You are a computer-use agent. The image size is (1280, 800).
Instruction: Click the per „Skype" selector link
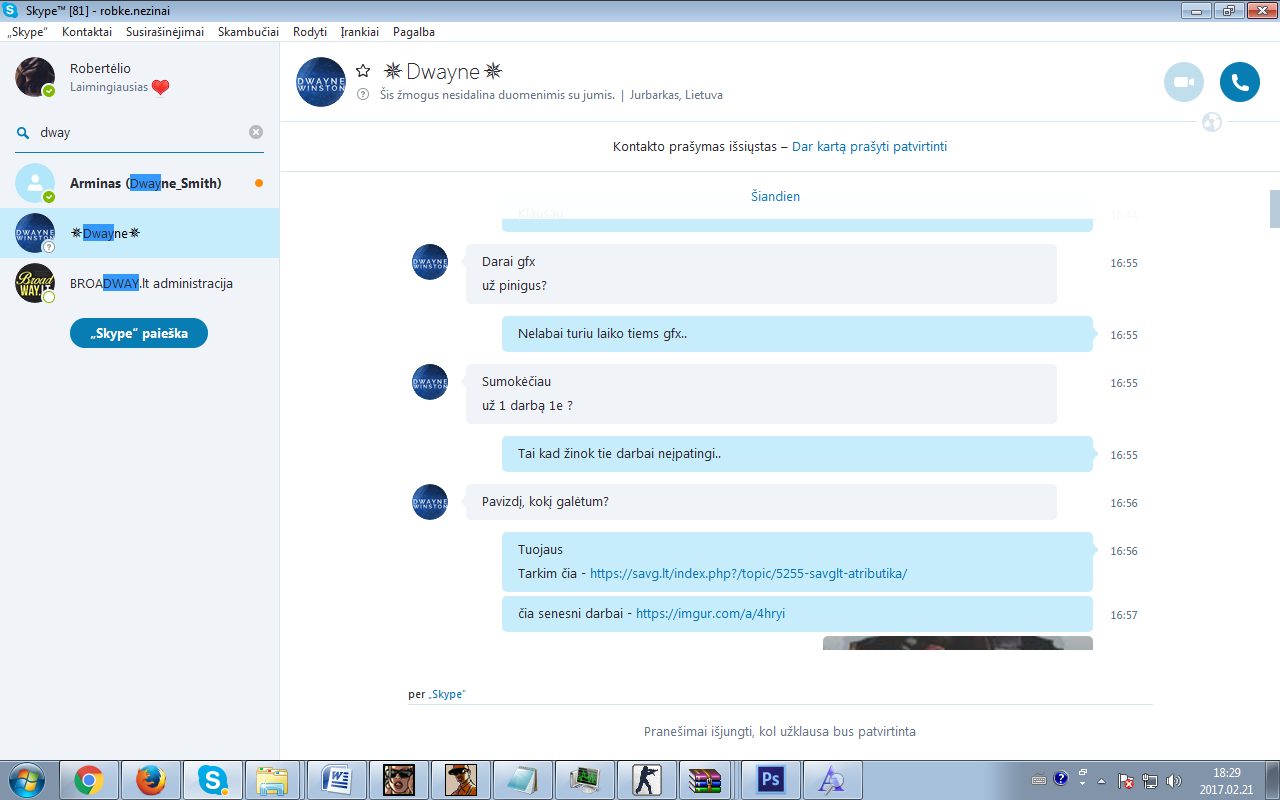(447, 694)
